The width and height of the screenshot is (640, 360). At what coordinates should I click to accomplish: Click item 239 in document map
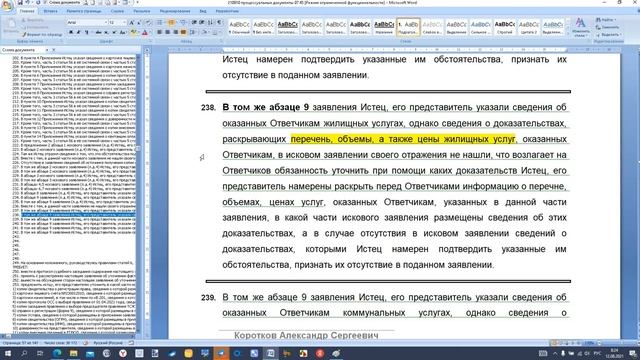[x=74, y=219]
